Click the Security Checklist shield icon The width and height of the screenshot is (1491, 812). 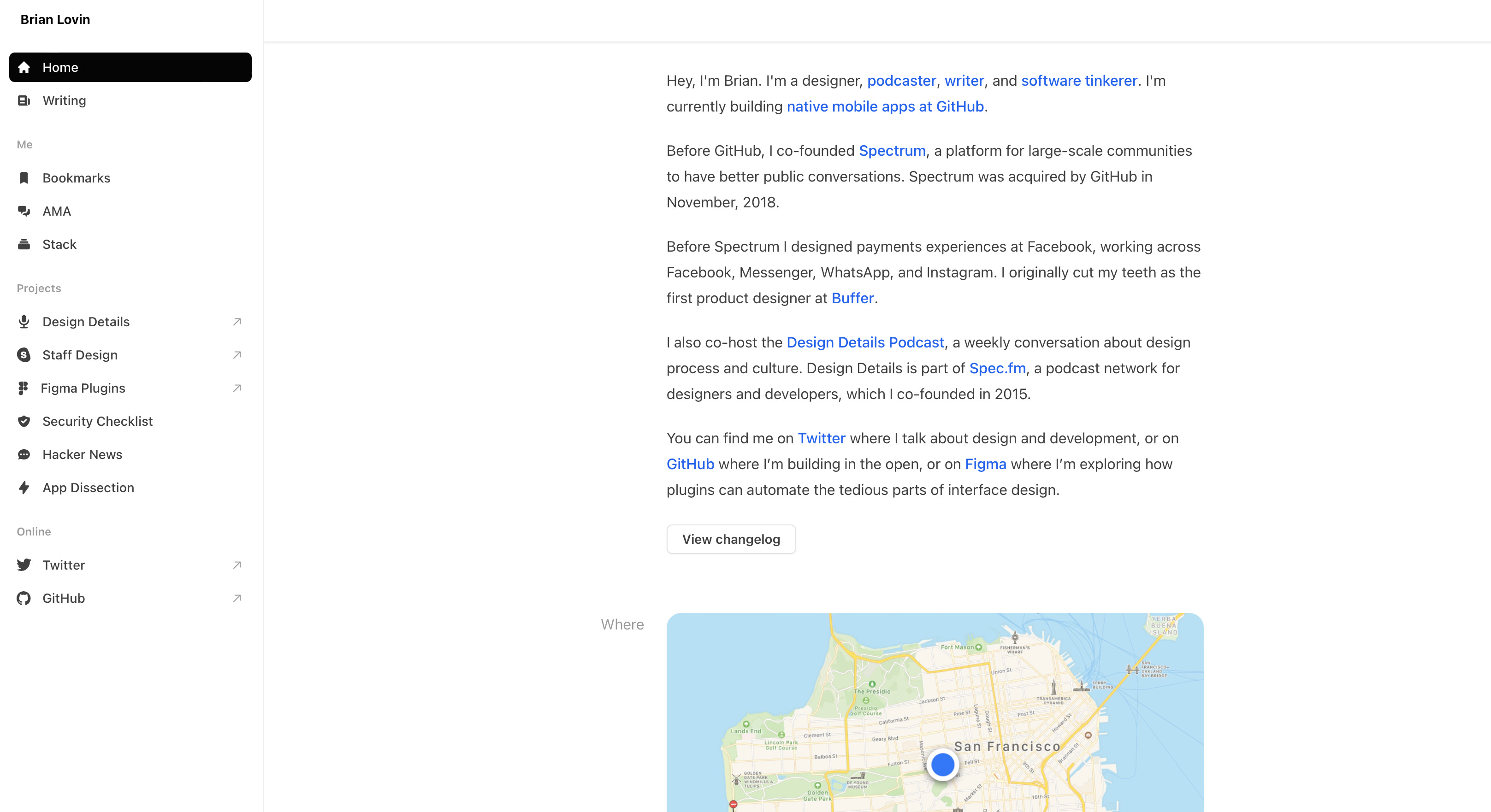click(24, 421)
